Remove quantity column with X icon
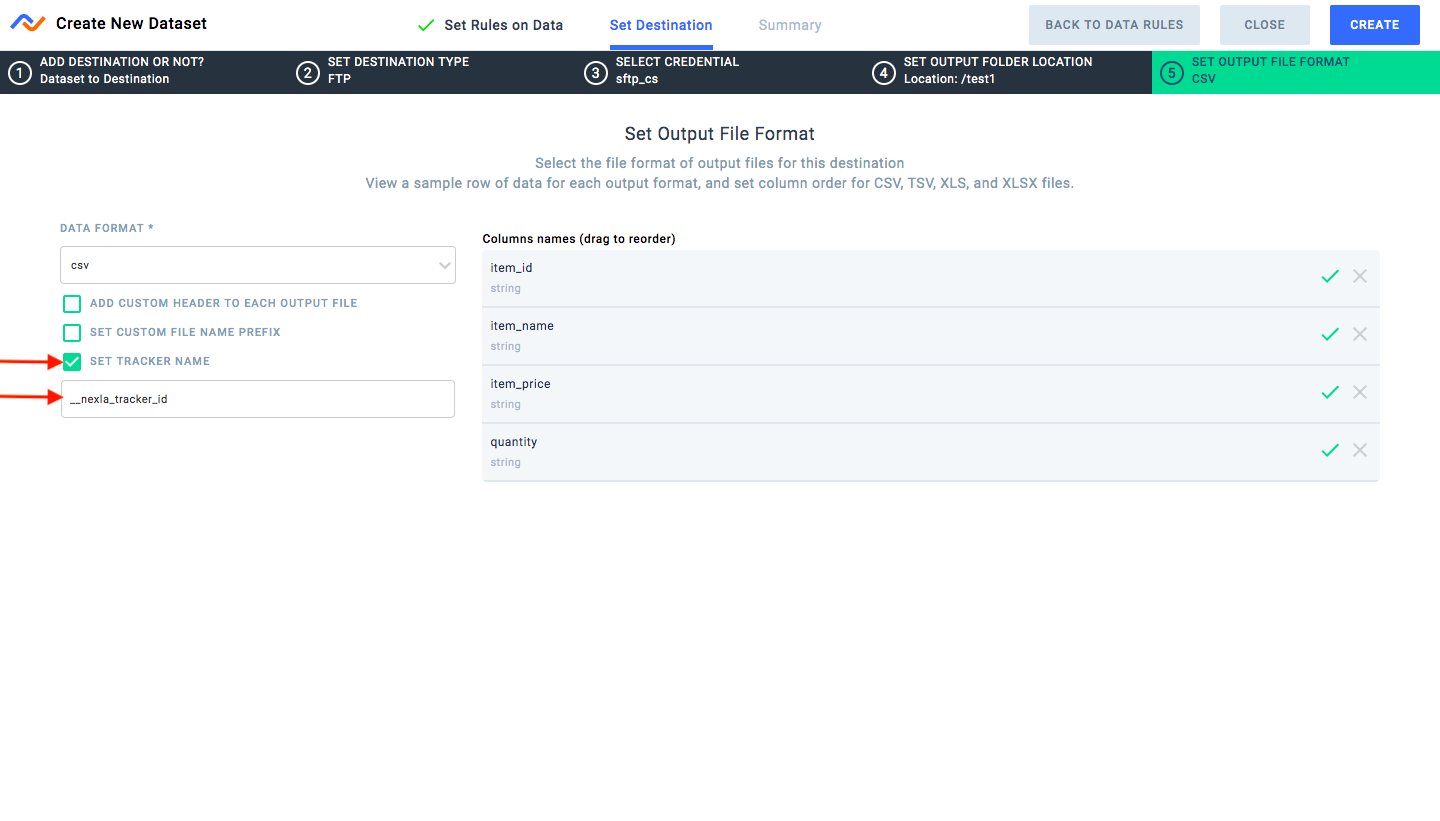 pyautogui.click(x=1360, y=450)
